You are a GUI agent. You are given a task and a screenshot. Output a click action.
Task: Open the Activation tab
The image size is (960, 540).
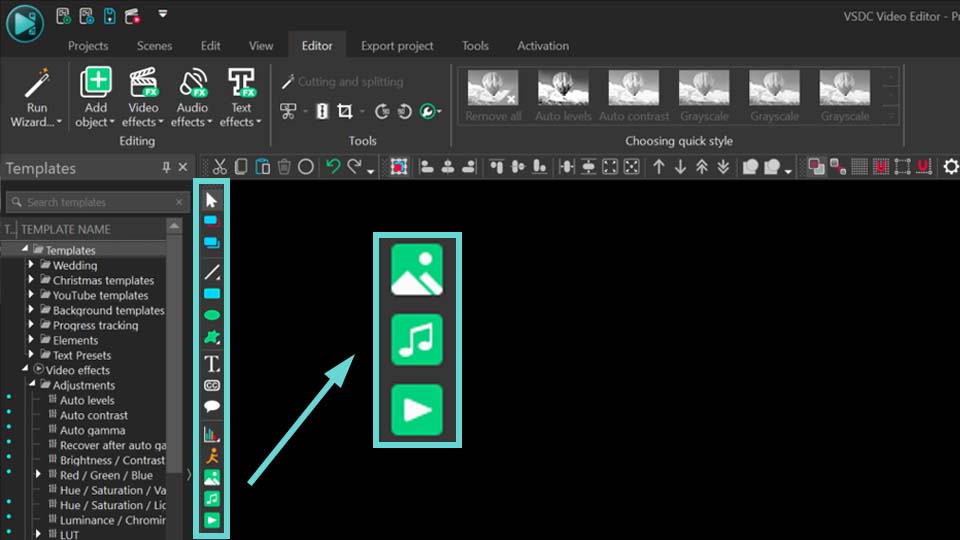(543, 46)
